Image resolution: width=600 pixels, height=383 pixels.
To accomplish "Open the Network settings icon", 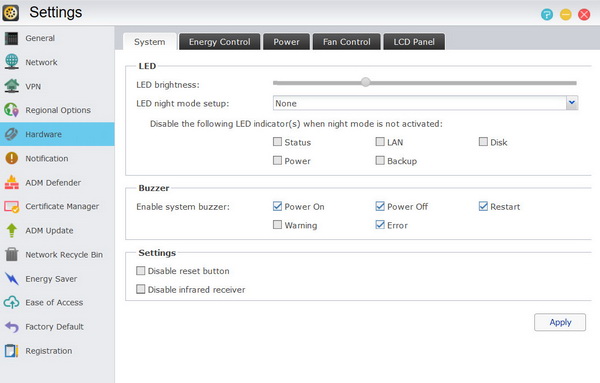I will 11,62.
